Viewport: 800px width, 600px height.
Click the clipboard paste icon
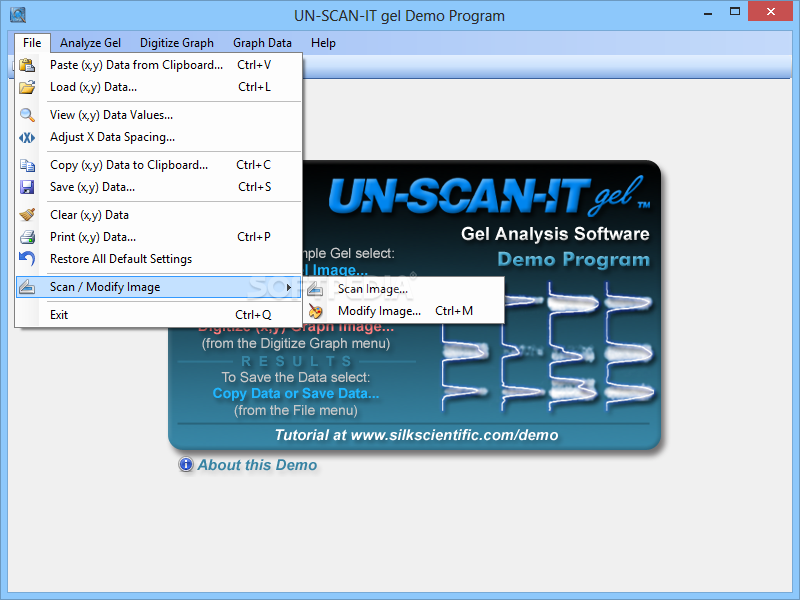pyautogui.click(x=27, y=65)
